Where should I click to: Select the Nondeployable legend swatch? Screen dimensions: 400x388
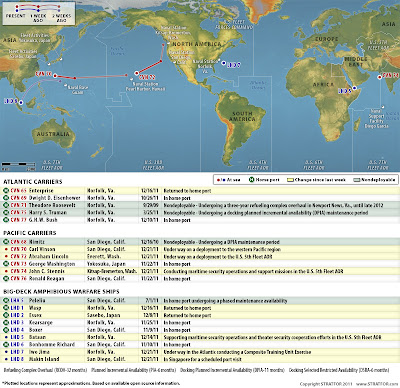coord(357,180)
